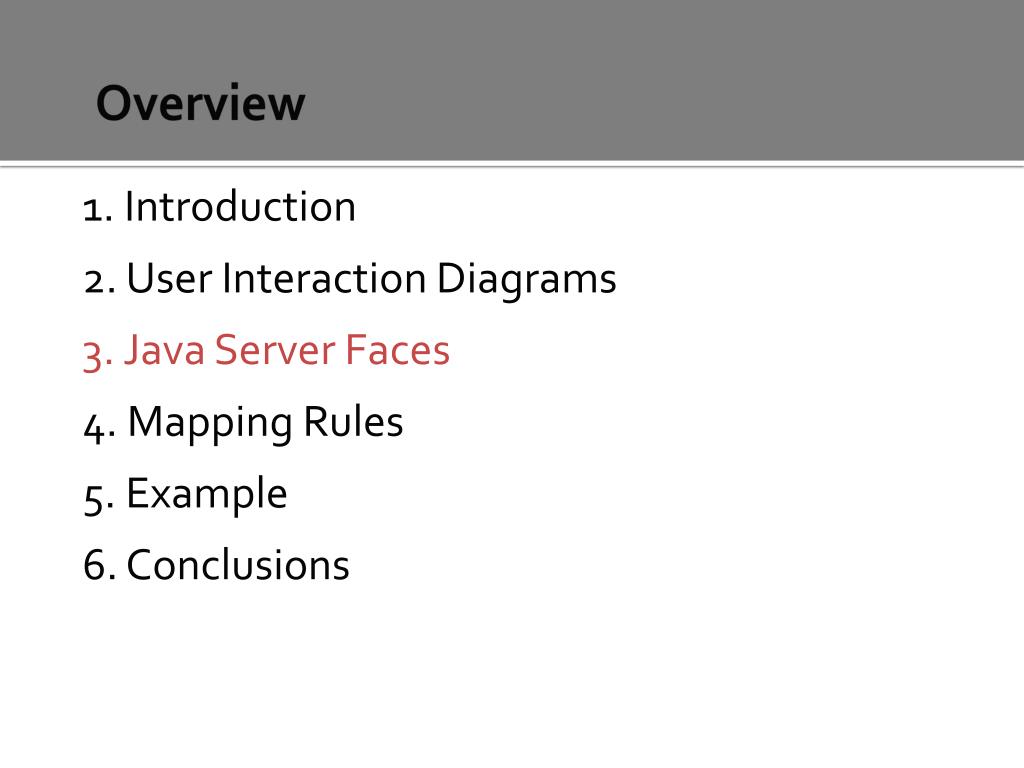Click the red number 3 marker
The image size is (1024, 768).
(99, 355)
